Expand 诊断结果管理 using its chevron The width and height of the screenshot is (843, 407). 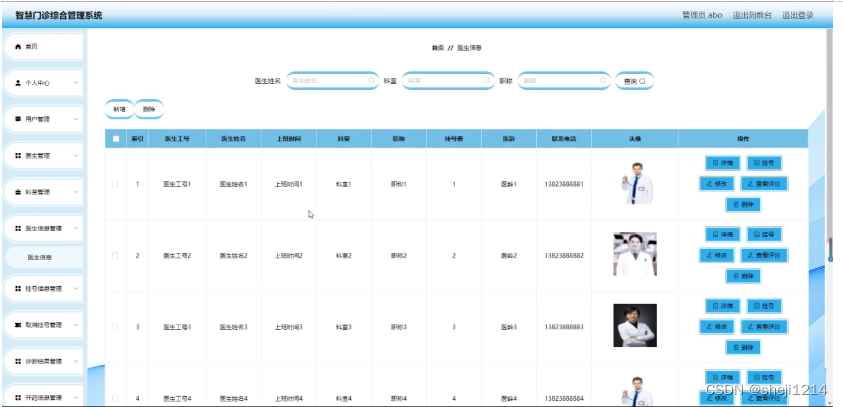[x=76, y=361]
